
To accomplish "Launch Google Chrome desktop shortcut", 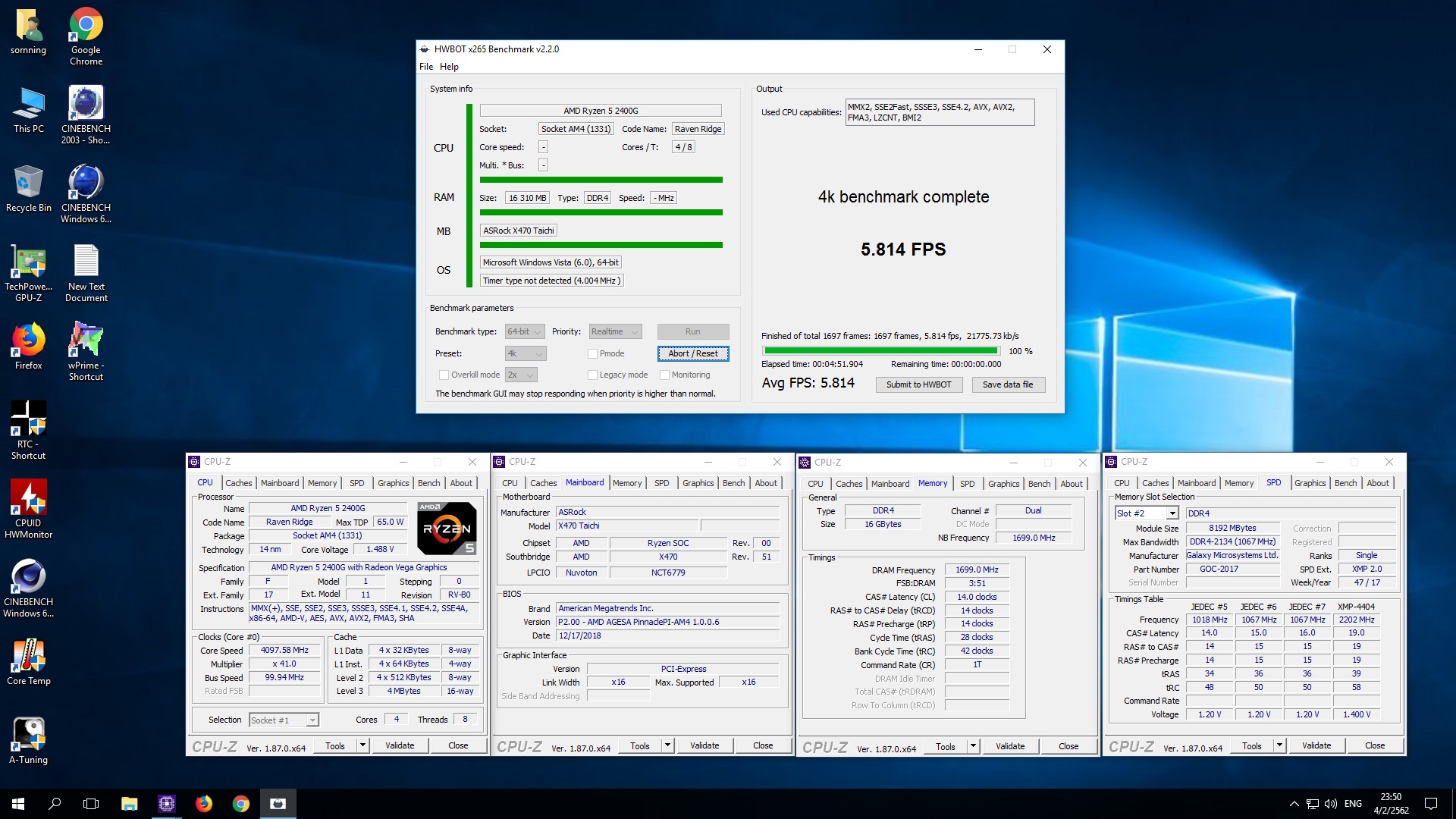I will [x=86, y=36].
